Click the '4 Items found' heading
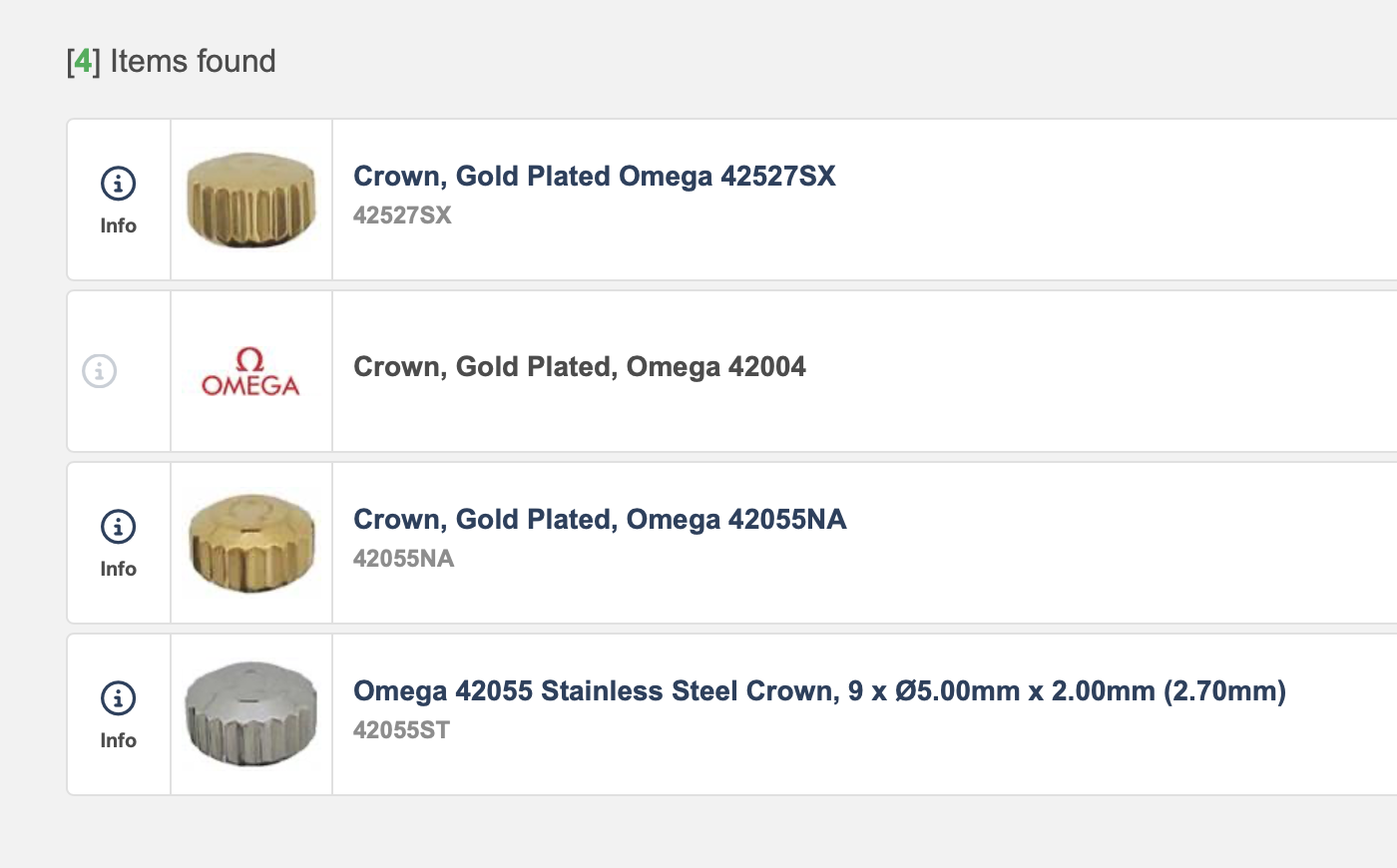1397x868 pixels. 192,62
